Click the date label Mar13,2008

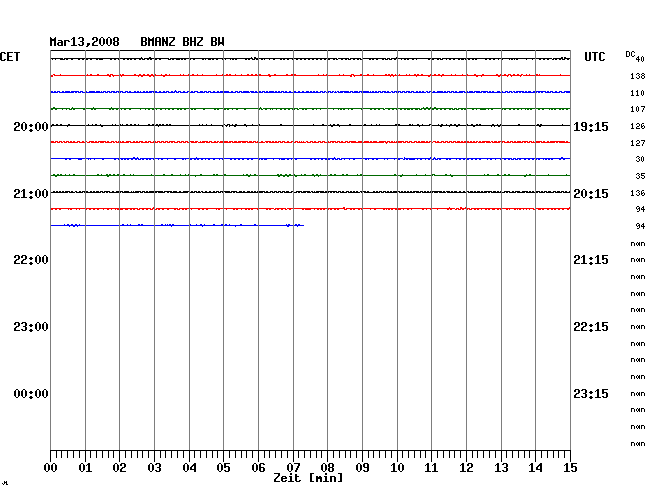coord(84,42)
